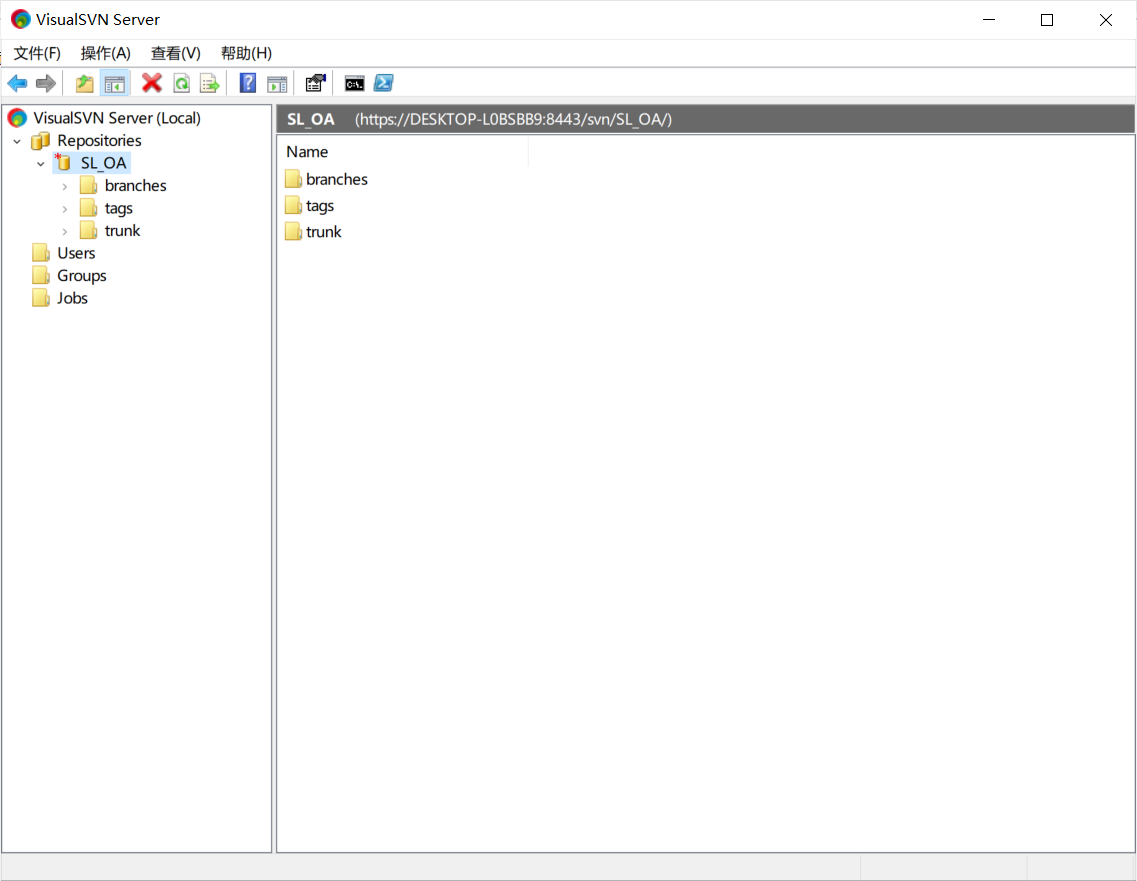Launch the PowerShell console from the toolbar

coord(384,83)
